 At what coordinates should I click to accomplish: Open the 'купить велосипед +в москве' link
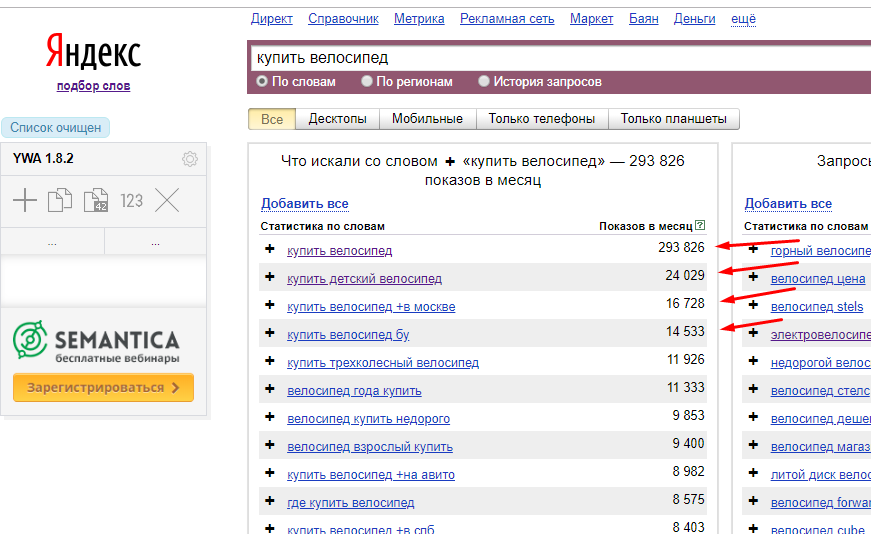[371, 307]
